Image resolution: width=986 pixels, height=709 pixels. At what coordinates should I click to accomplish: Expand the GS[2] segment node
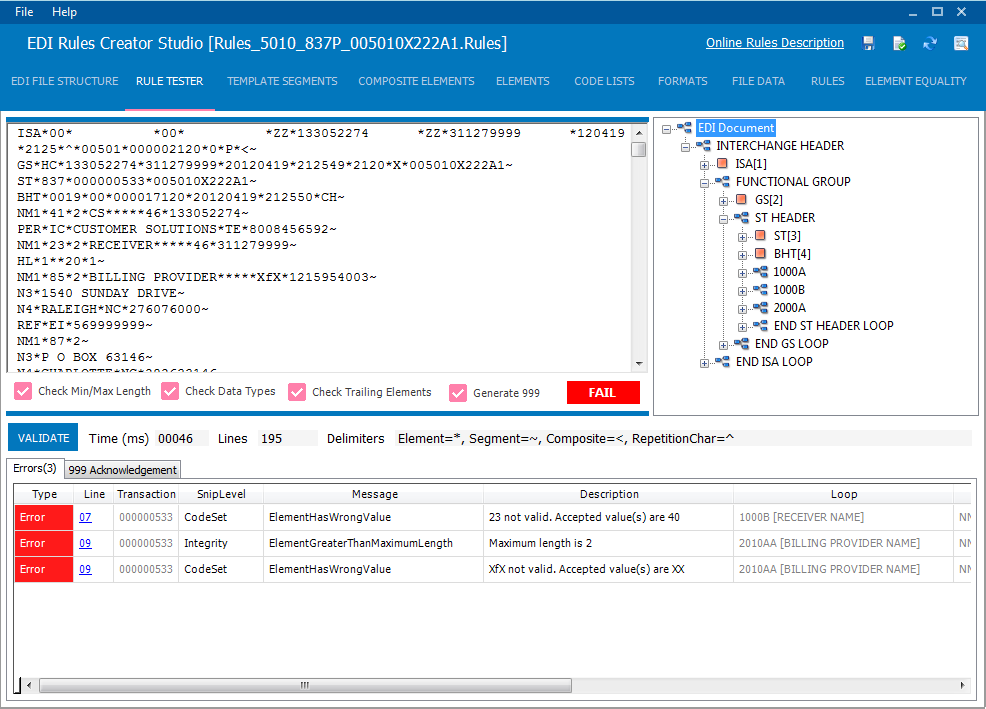click(x=723, y=201)
